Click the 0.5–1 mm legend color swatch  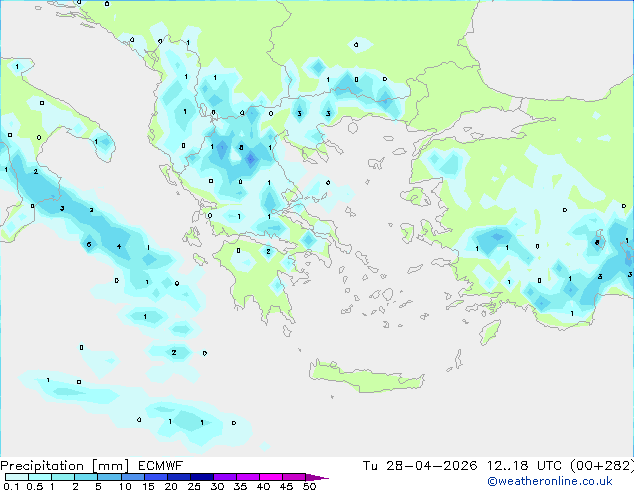pos(40,477)
